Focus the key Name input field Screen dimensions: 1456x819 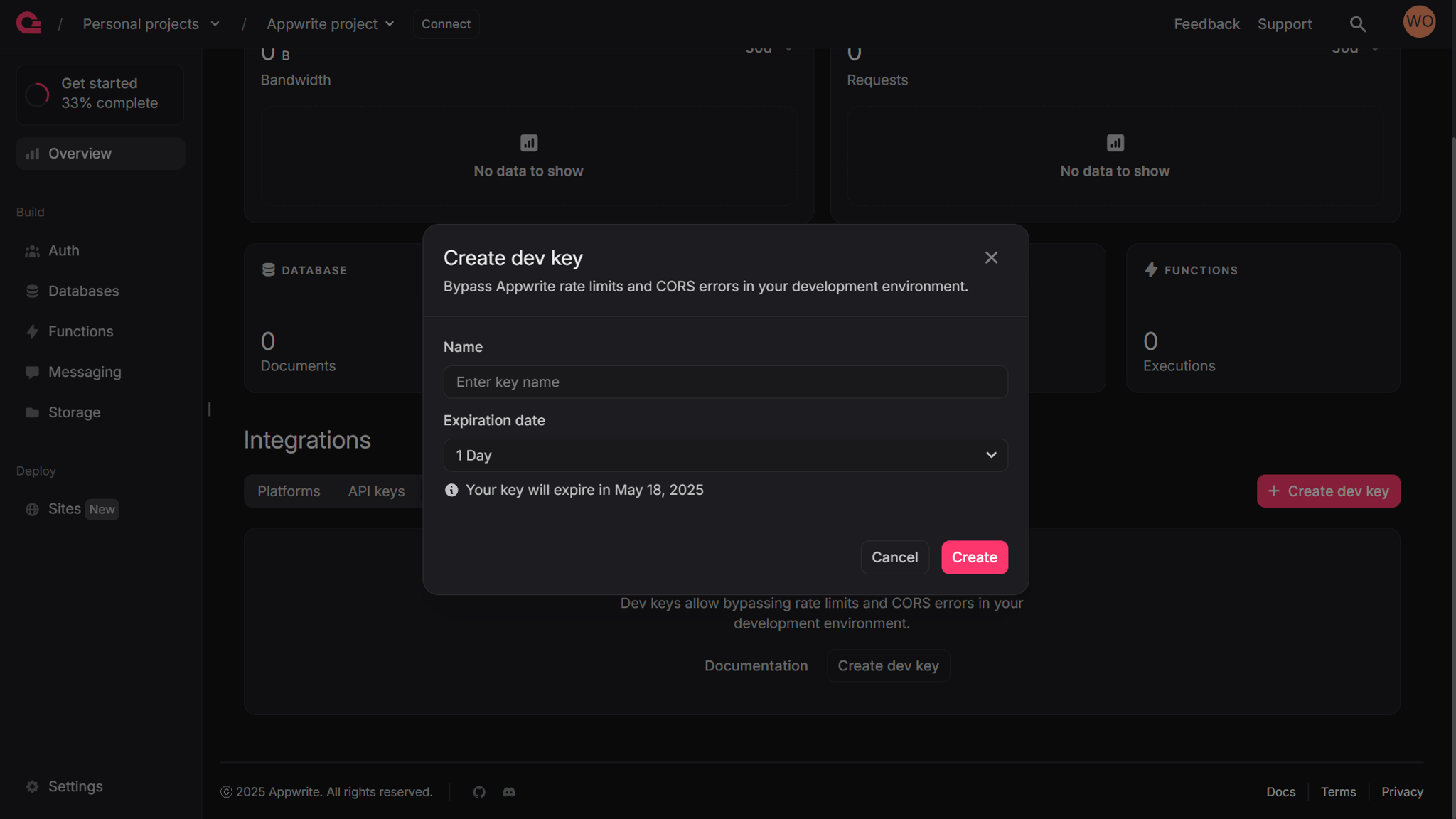725,382
